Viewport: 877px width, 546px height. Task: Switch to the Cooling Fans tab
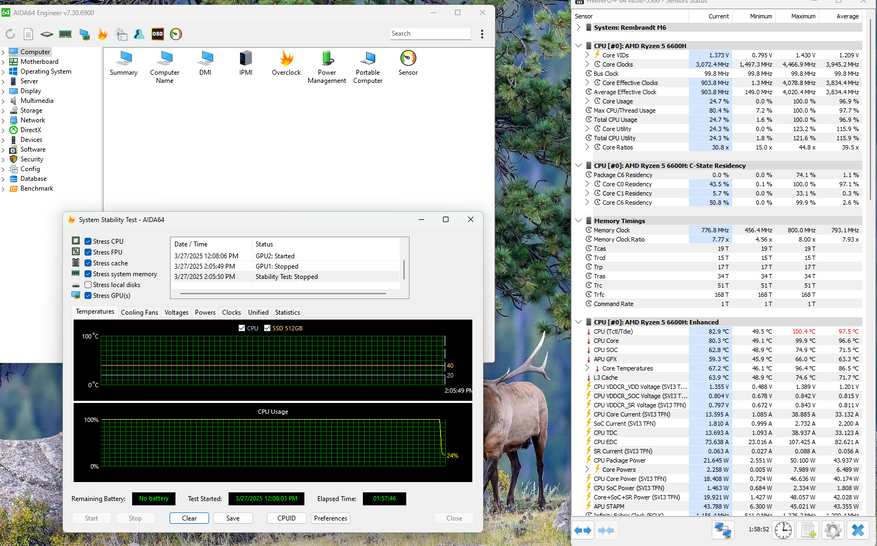(x=139, y=312)
